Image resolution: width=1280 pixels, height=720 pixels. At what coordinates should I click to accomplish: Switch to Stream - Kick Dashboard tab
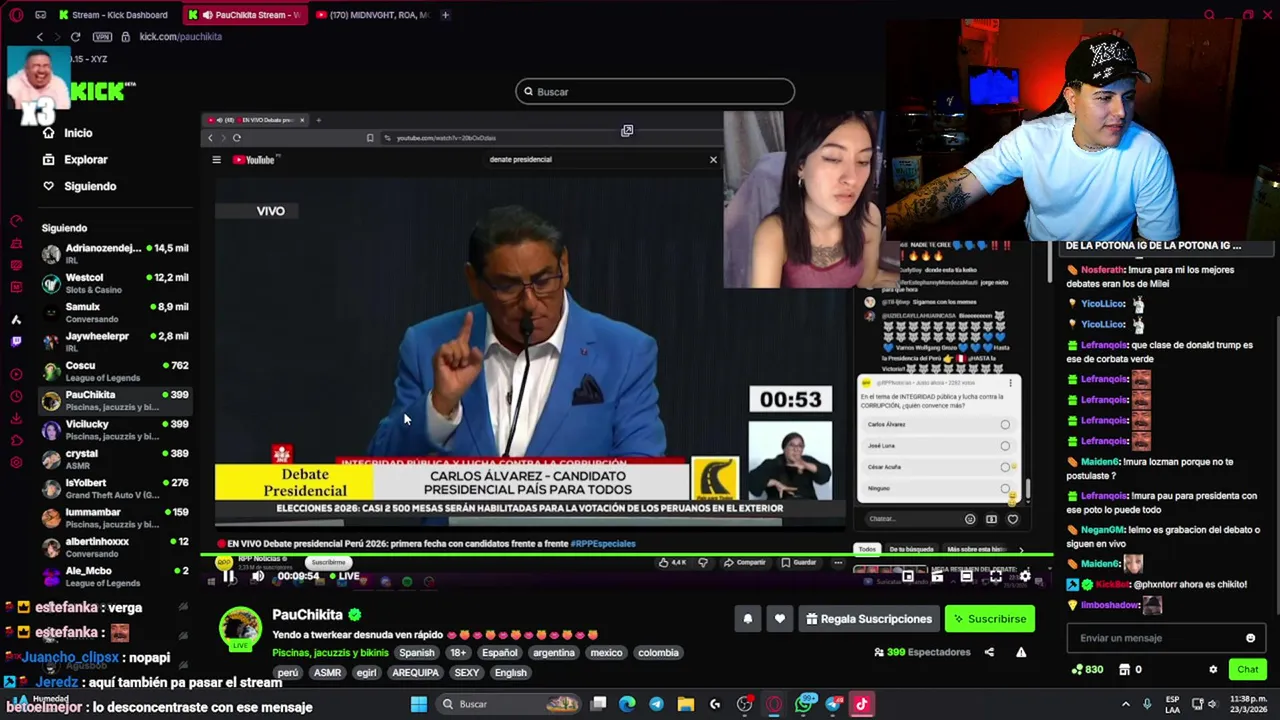pyautogui.click(x=113, y=15)
